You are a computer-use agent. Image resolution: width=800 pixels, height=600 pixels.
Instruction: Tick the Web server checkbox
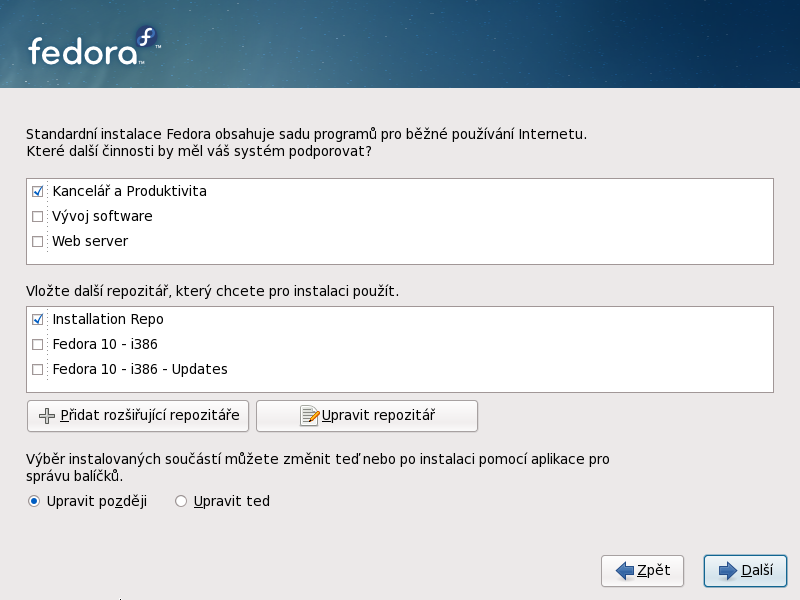click(x=37, y=241)
